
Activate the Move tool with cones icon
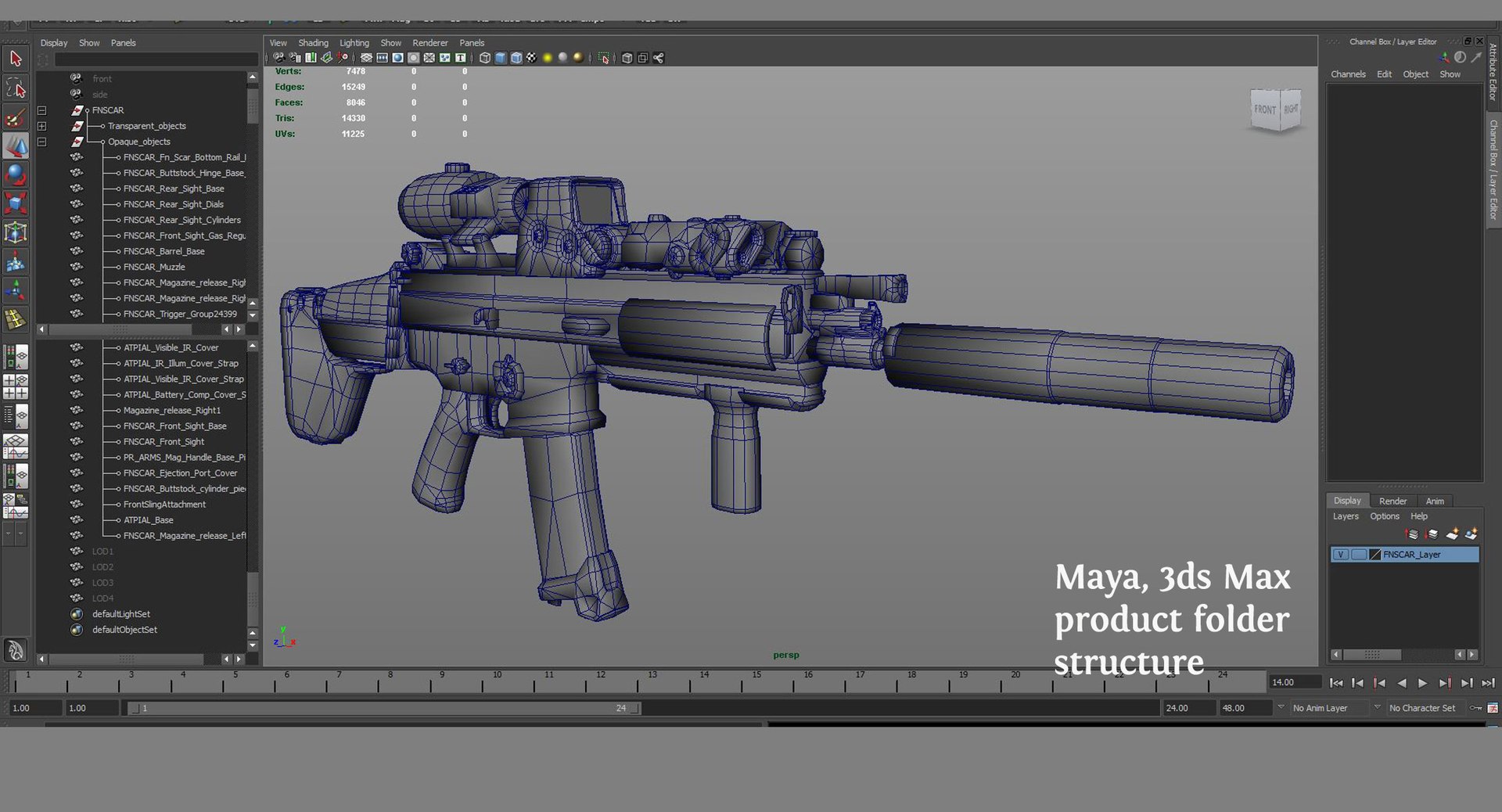pyautogui.click(x=16, y=146)
